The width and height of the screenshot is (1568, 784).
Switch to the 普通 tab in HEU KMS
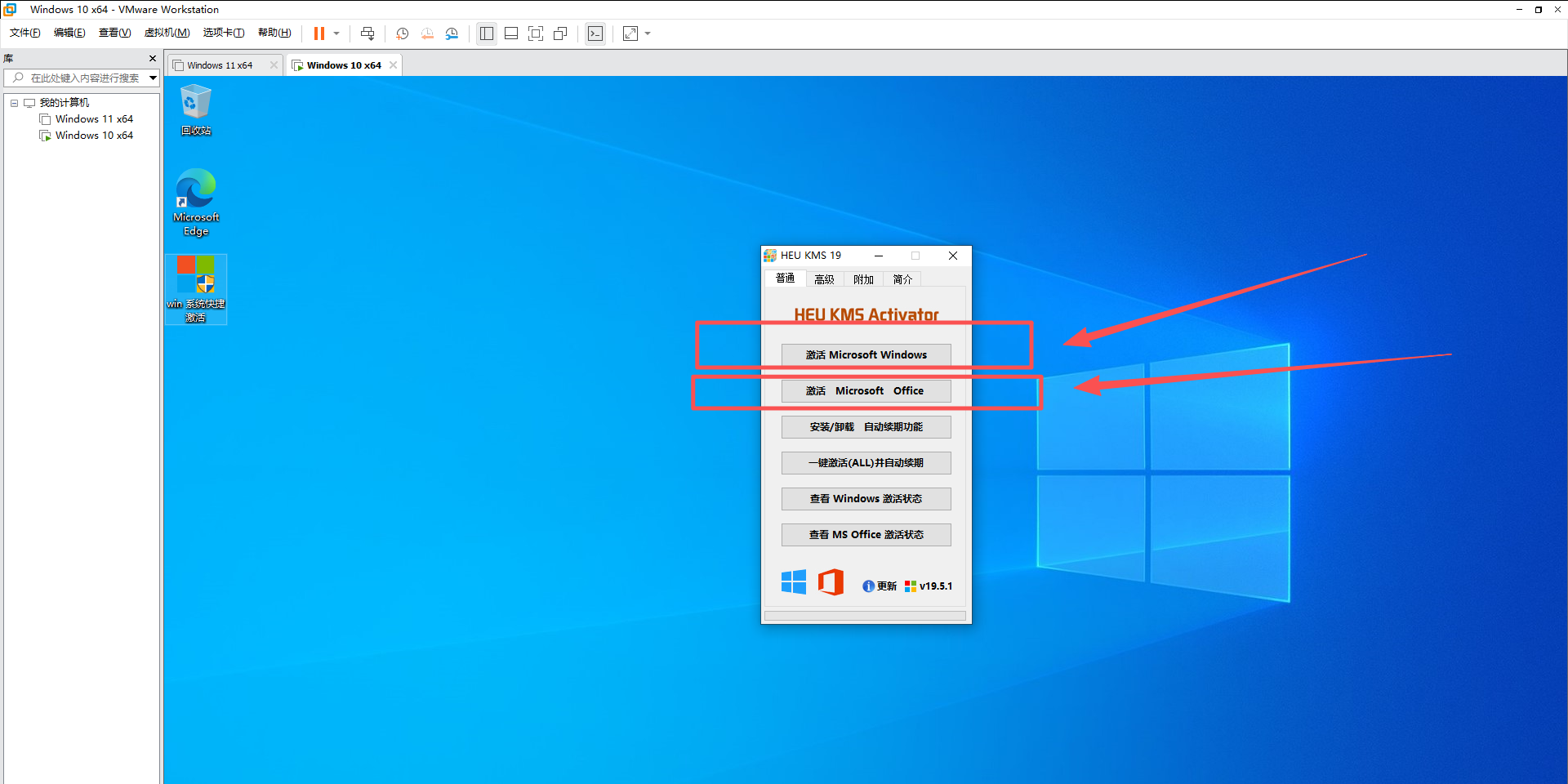point(786,278)
